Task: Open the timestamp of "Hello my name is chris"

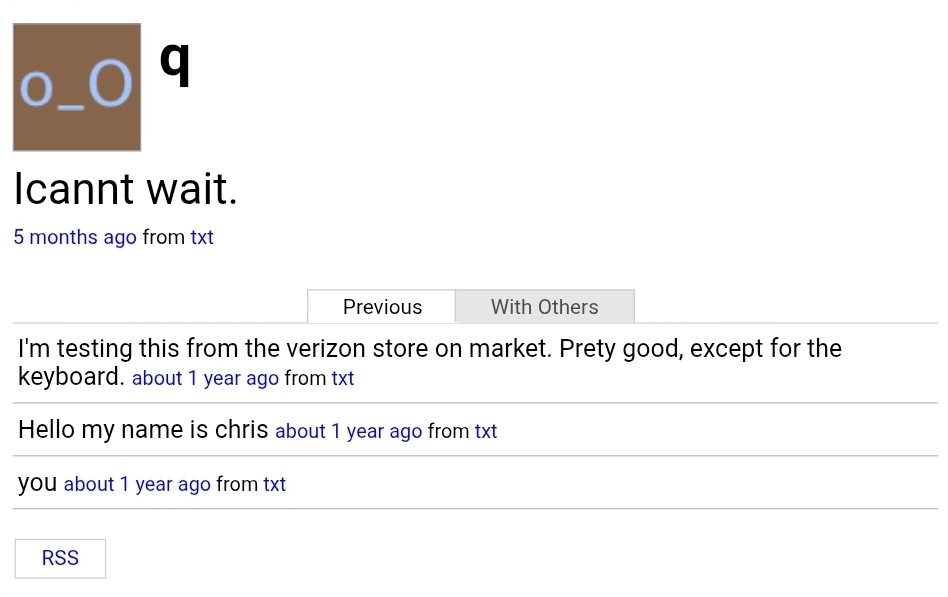Action: pos(348,431)
